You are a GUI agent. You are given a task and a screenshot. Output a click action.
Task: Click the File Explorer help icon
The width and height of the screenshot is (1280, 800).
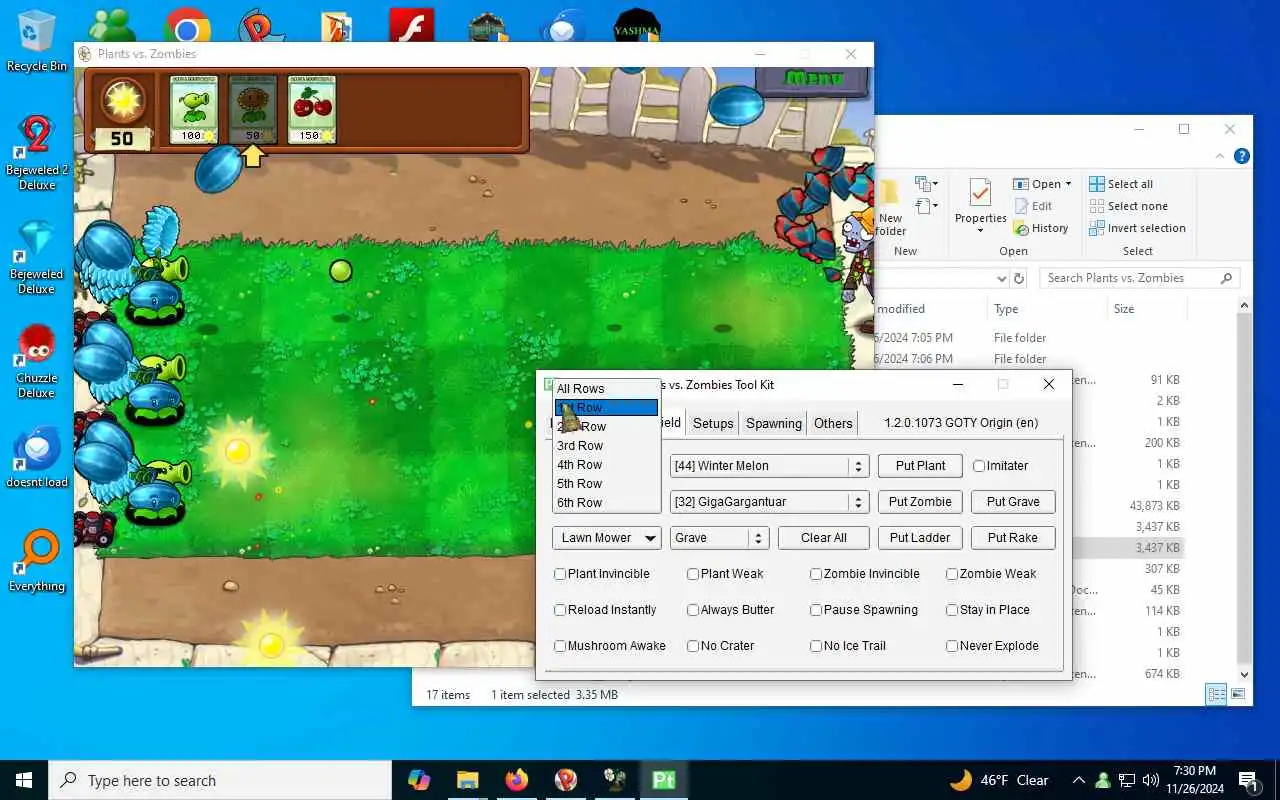tap(1241, 157)
